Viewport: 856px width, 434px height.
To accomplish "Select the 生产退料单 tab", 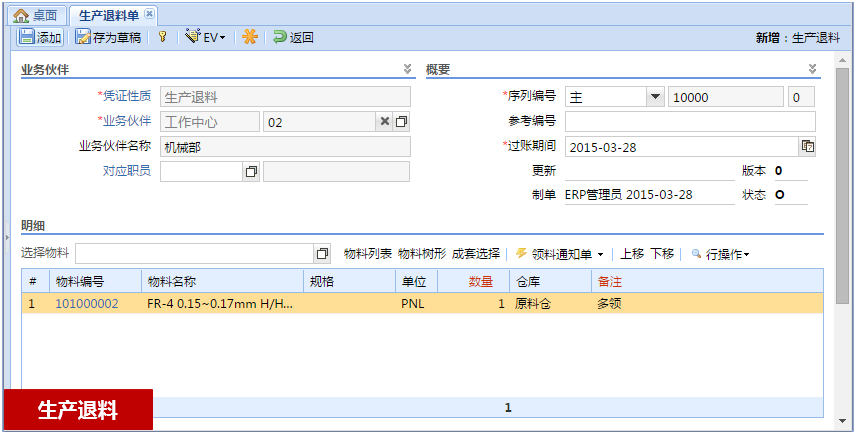I will 109,15.
